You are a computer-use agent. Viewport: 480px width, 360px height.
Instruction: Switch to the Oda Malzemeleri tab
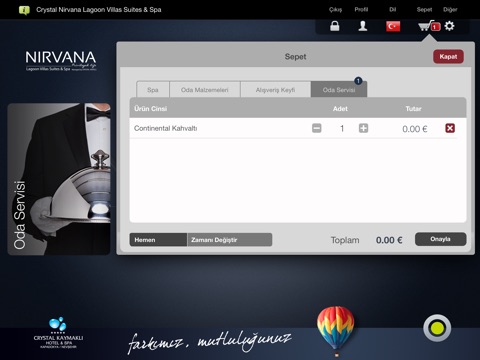[205, 90]
